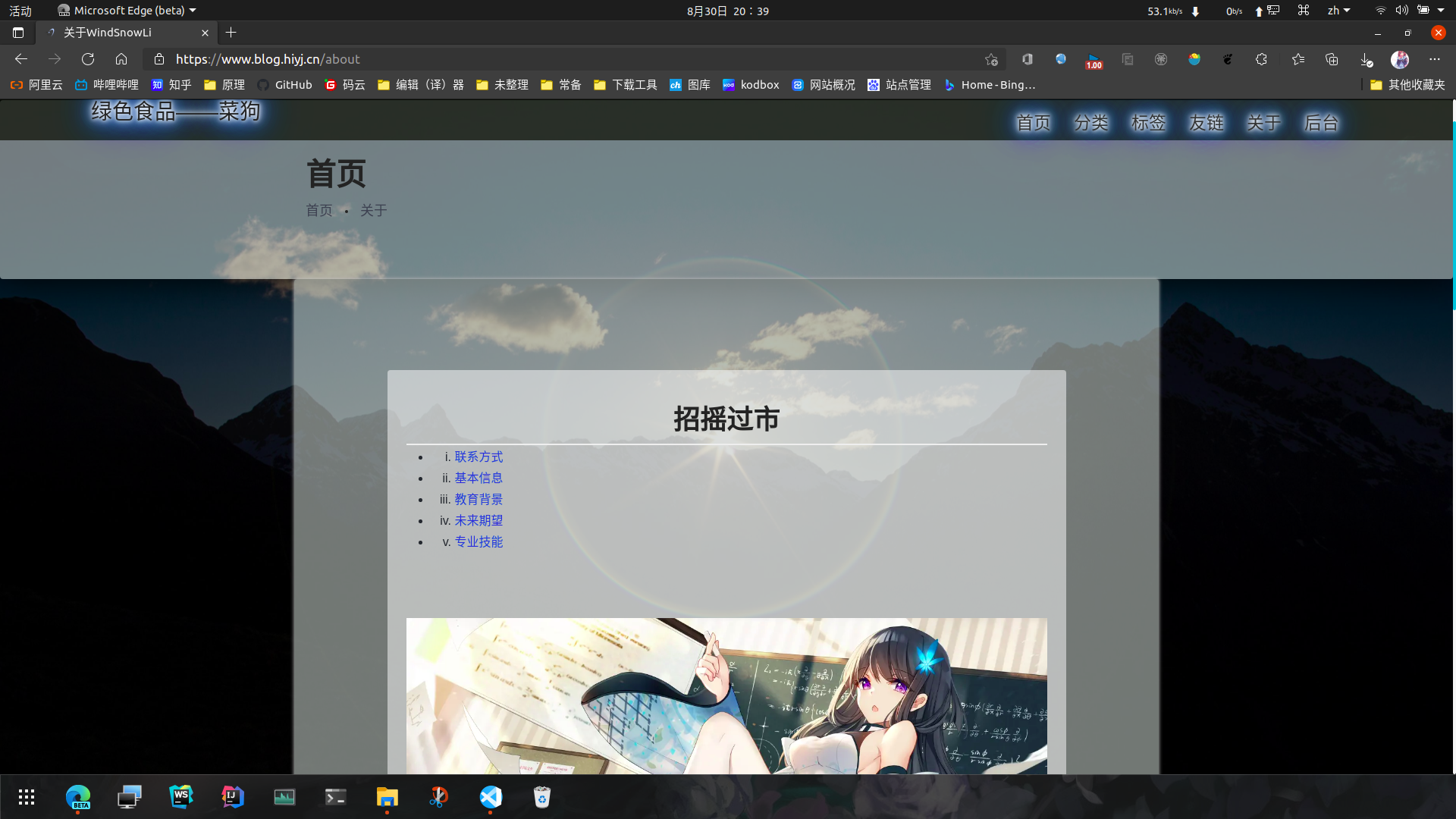Open the 友链 navigation menu item
Image resolution: width=1456 pixels, height=819 pixels.
1206,123
